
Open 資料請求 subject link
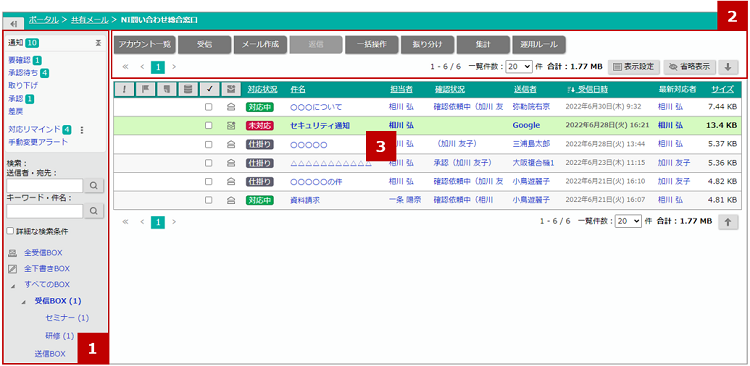(305, 200)
